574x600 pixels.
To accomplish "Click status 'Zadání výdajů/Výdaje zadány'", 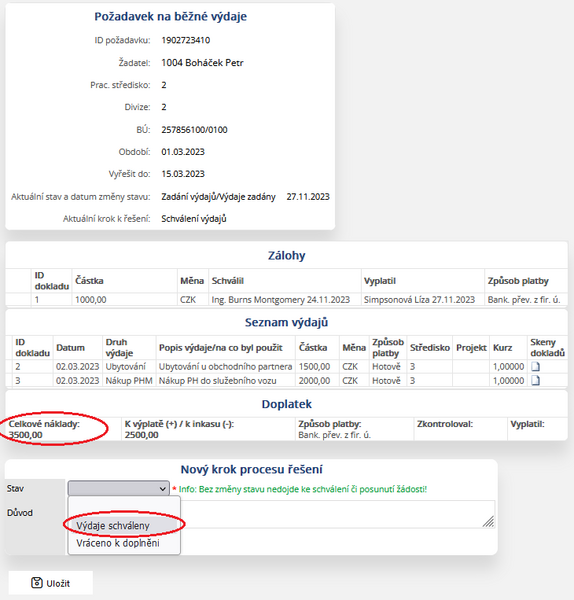I will click(x=218, y=197).
